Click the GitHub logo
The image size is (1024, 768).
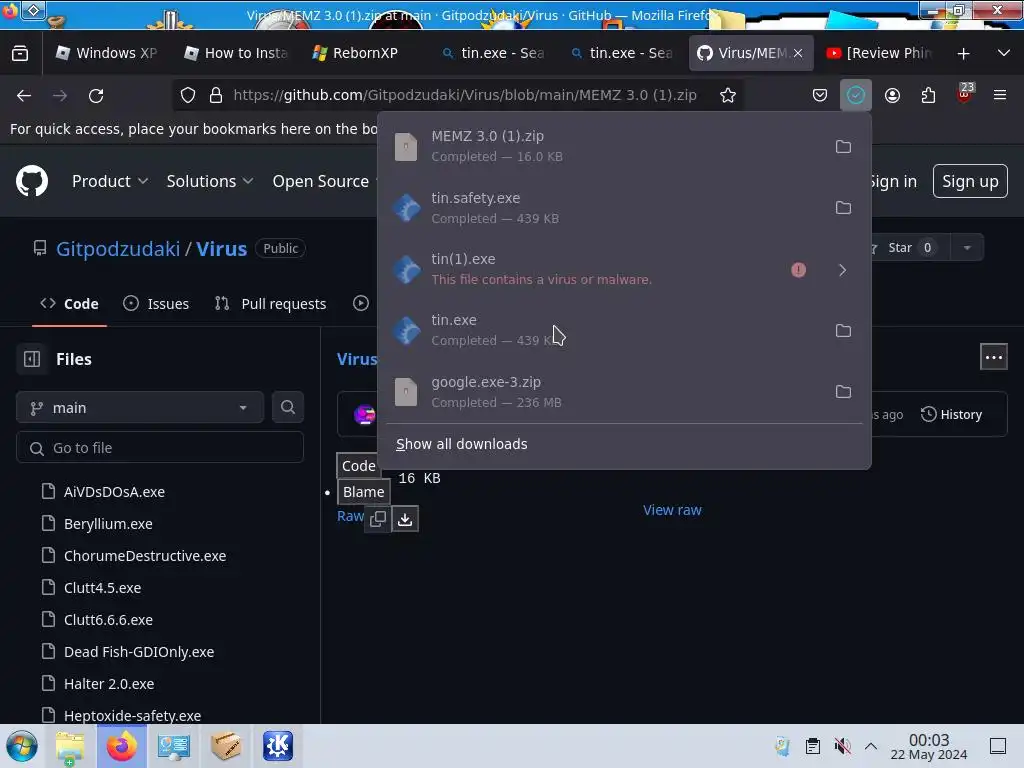32,181
